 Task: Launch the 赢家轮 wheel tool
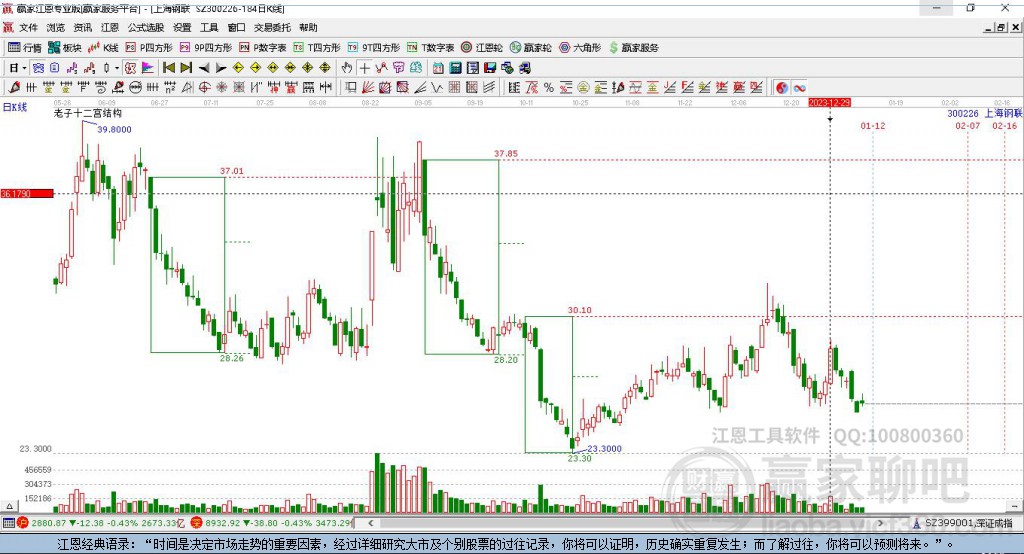(530, 48)
